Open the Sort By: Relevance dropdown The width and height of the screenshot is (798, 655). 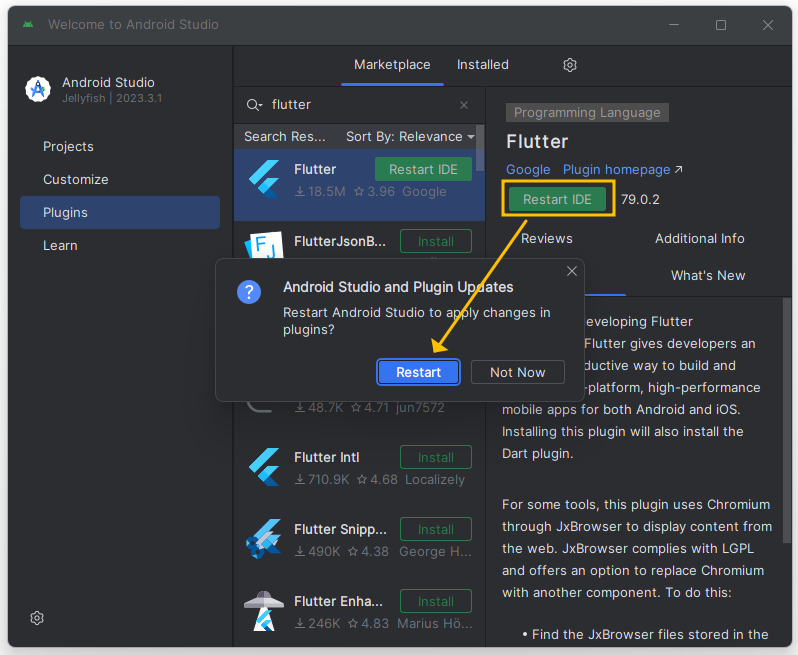point(410,136)
